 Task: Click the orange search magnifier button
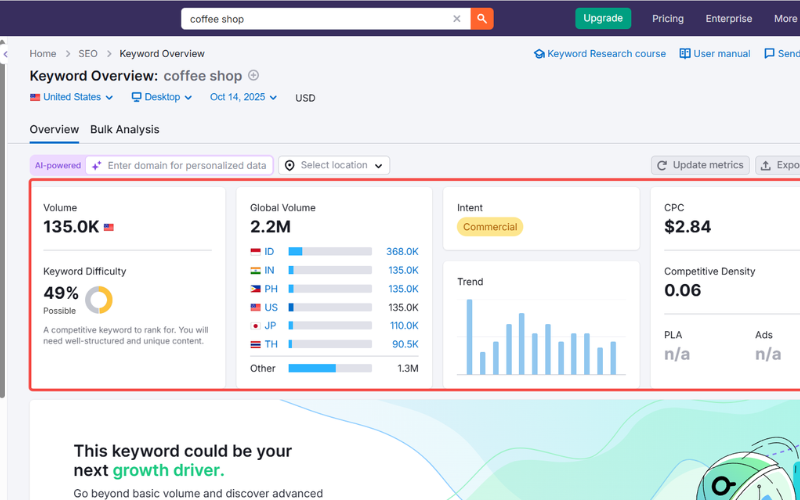click(482, 18)
